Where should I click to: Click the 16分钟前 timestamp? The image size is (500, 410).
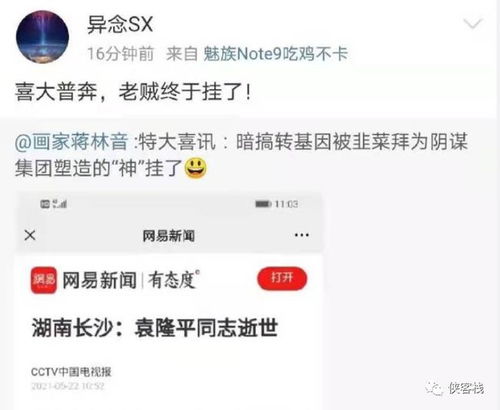click(121, 54)
